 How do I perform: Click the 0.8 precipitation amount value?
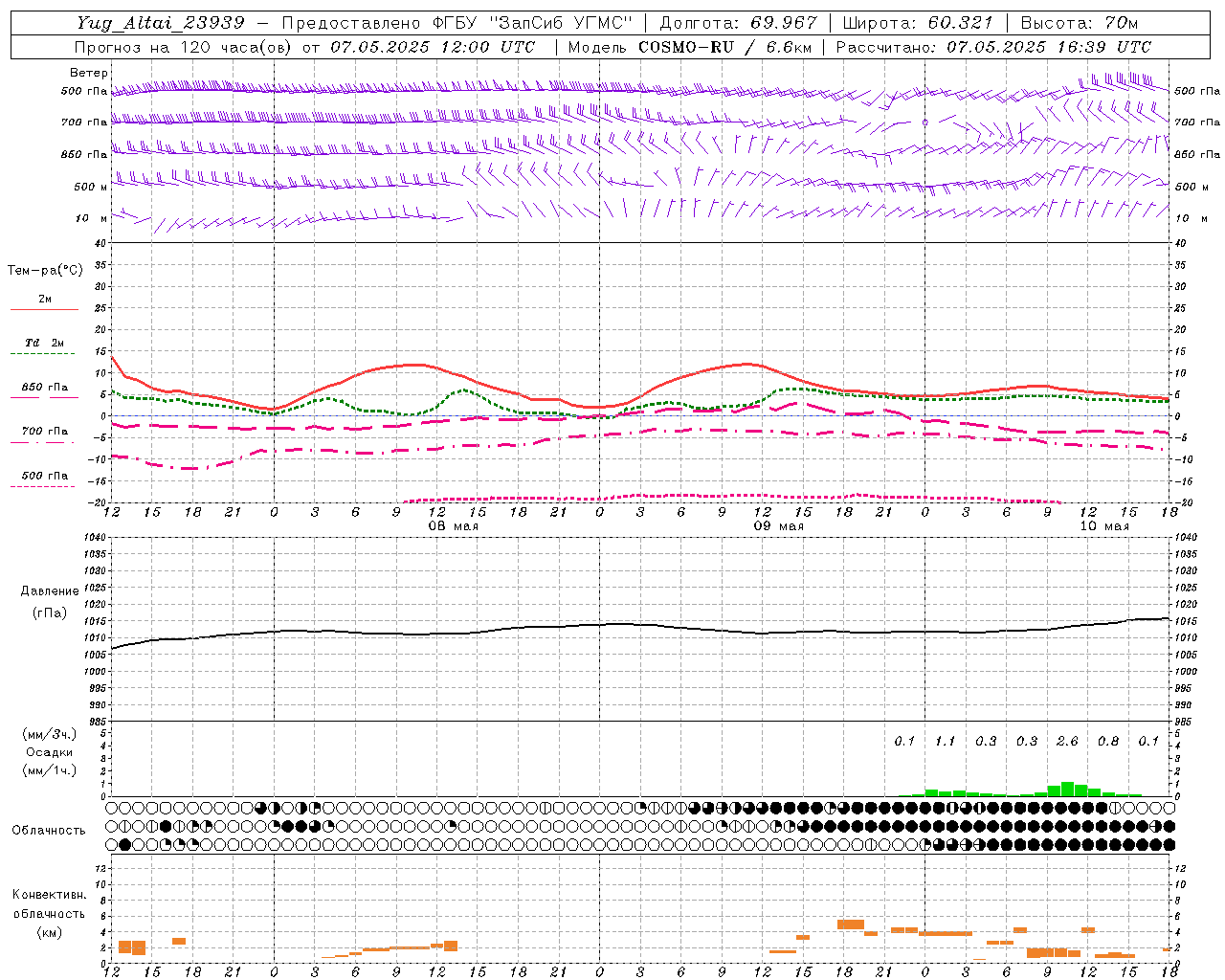pos(1108,742)
